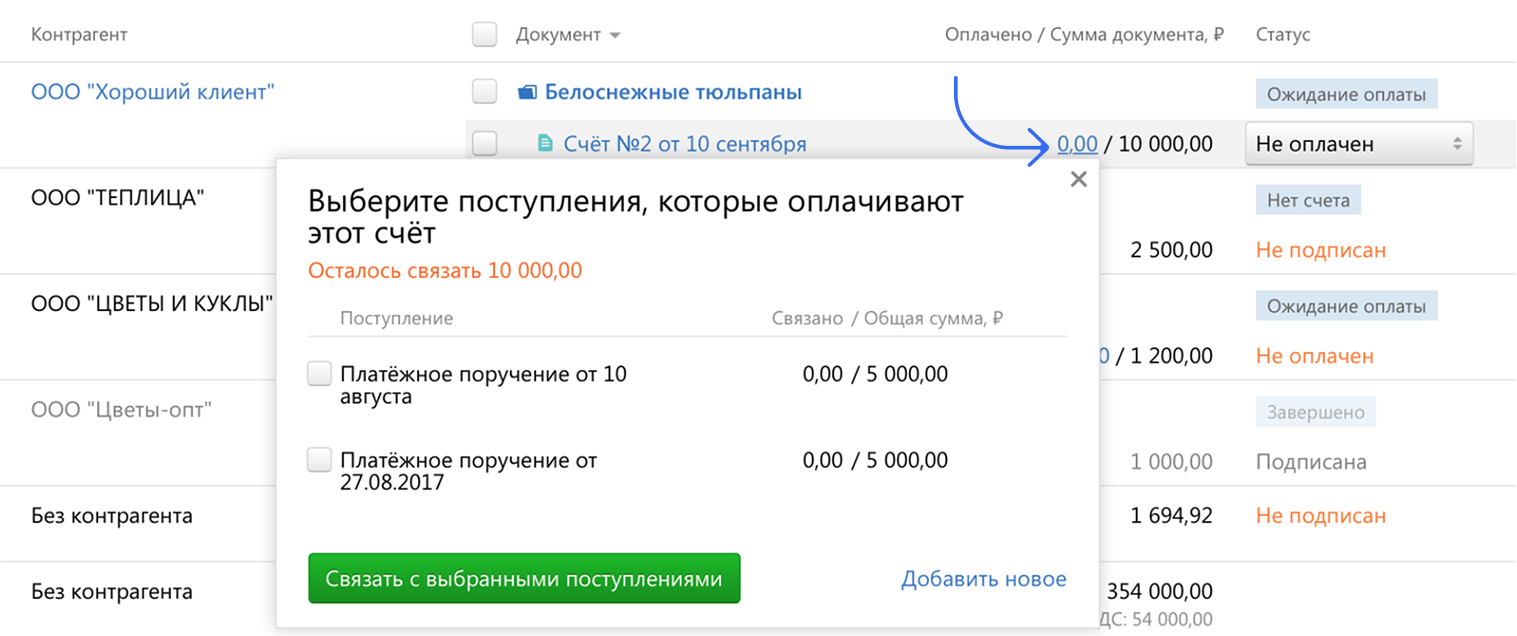Image resolution: width=1517 pixels, height=636 pixels.
Task: Click the Добавить новое link
Action: pyautogui.click(x=983, y=579)
